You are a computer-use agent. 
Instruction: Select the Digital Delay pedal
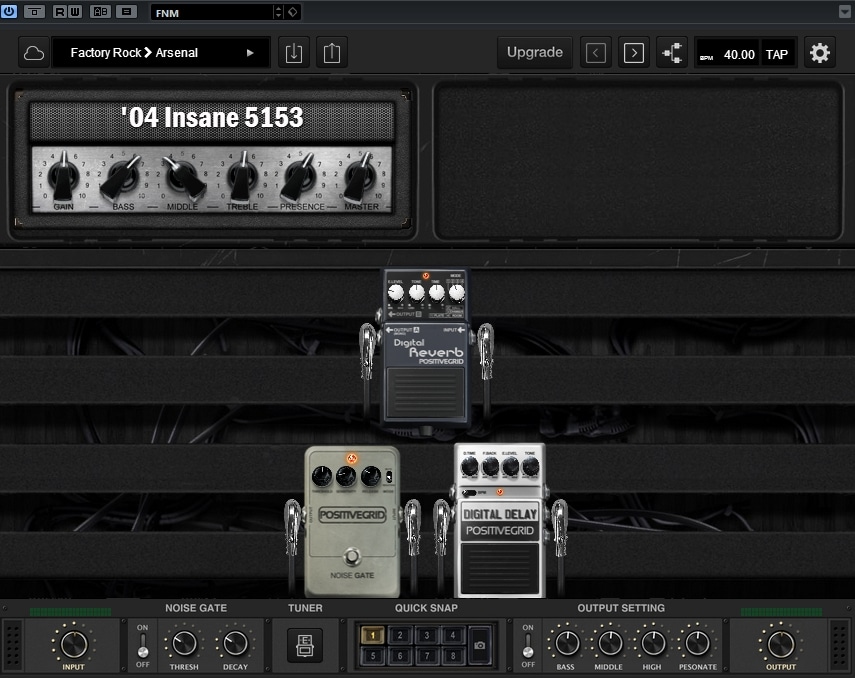pos(499,521)
